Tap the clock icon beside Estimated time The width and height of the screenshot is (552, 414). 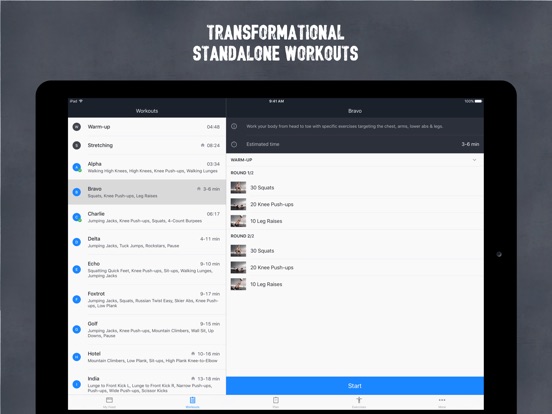click(234, 144)
